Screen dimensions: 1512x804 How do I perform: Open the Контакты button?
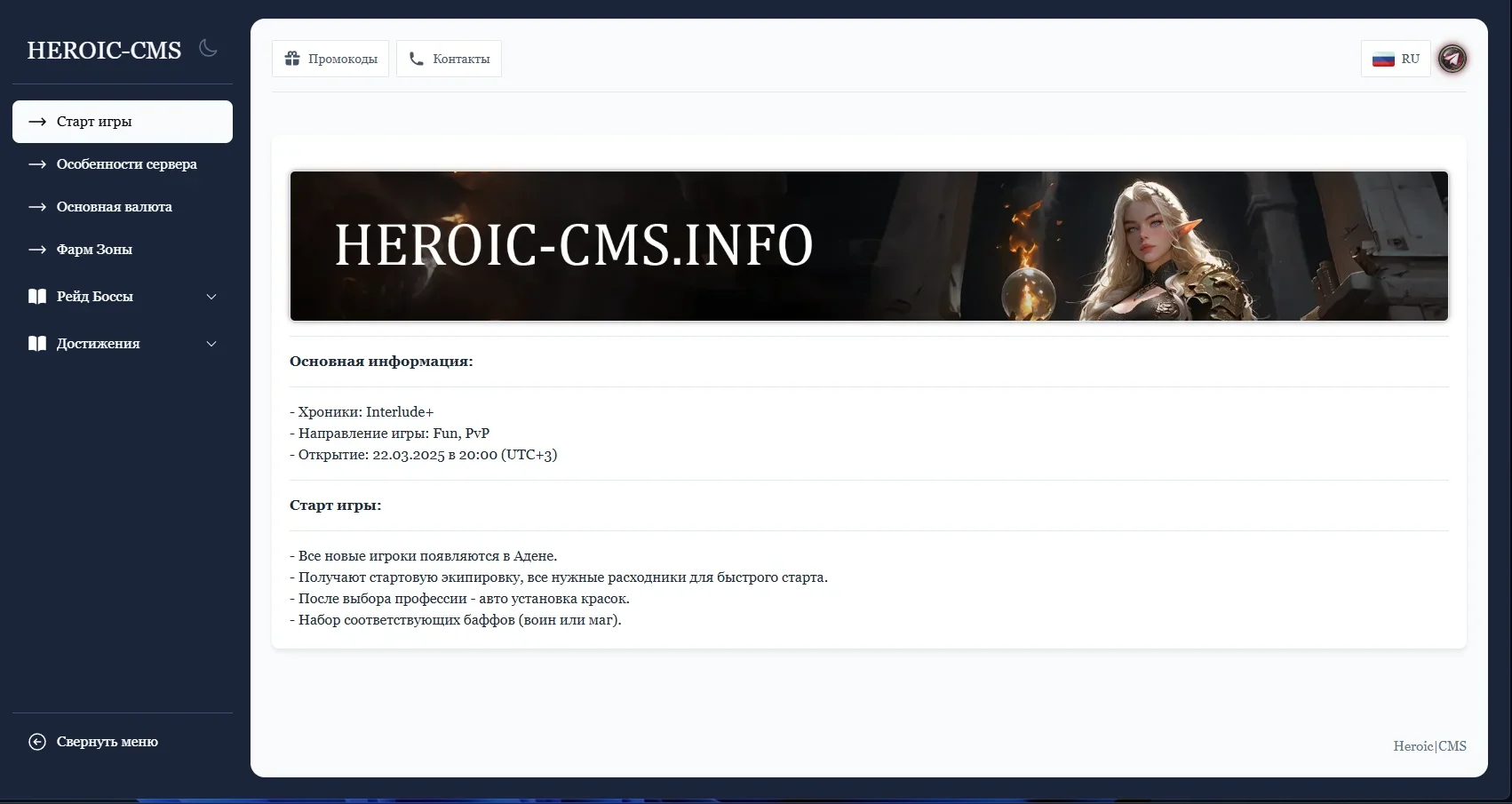tap(449, 59)
